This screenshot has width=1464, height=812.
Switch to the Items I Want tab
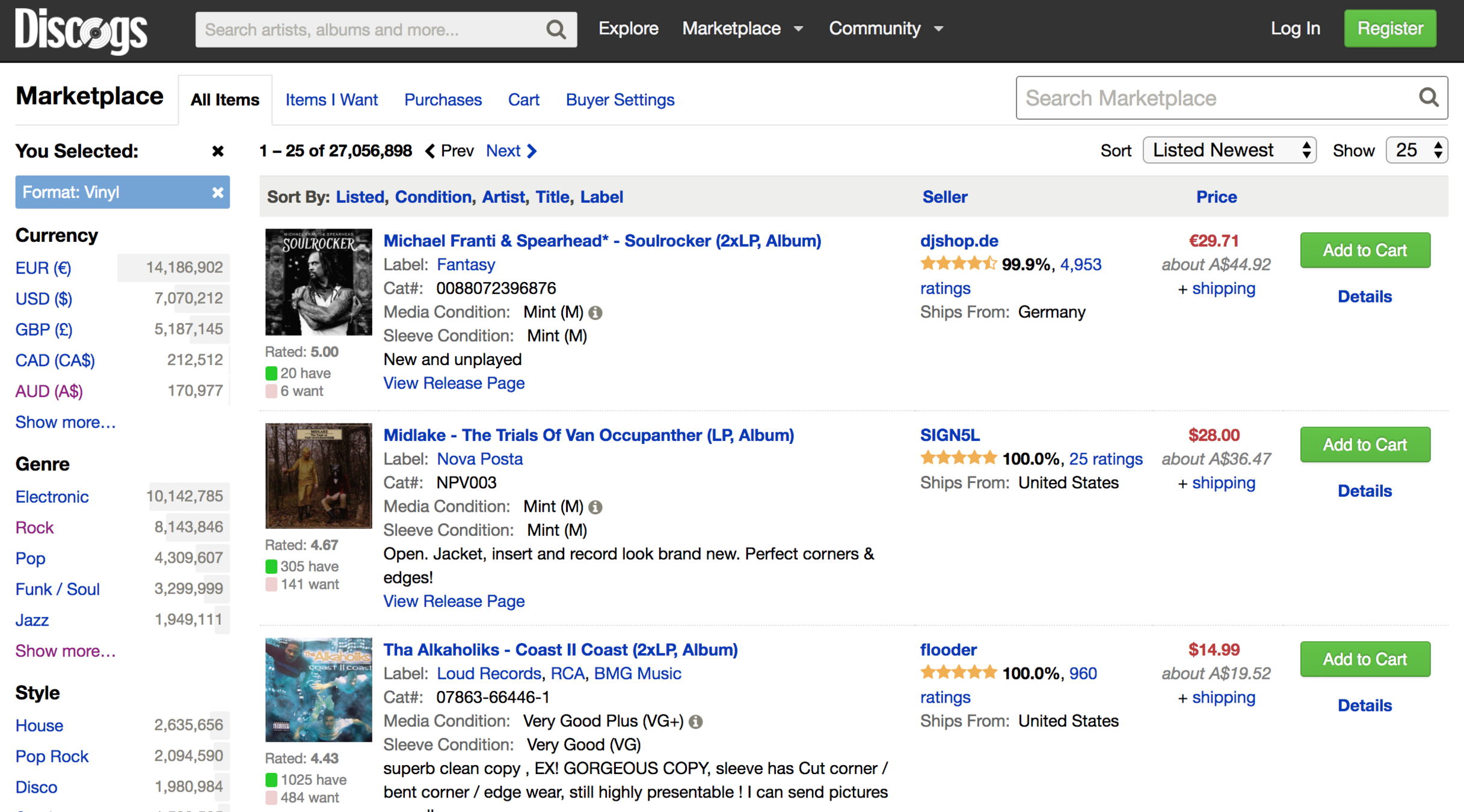[331, 100]
